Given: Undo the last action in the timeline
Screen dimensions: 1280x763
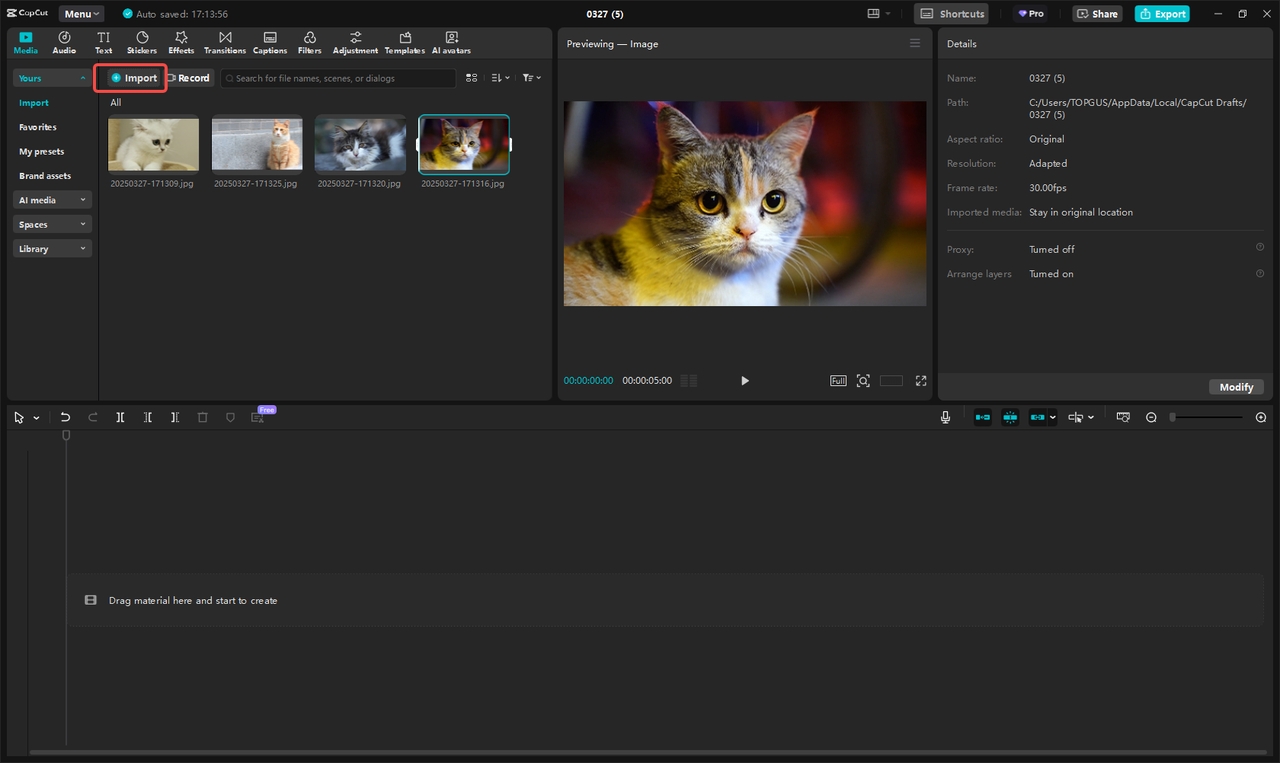Looking at the screenshot, I should pyautogui.click(x=65, y=417).
